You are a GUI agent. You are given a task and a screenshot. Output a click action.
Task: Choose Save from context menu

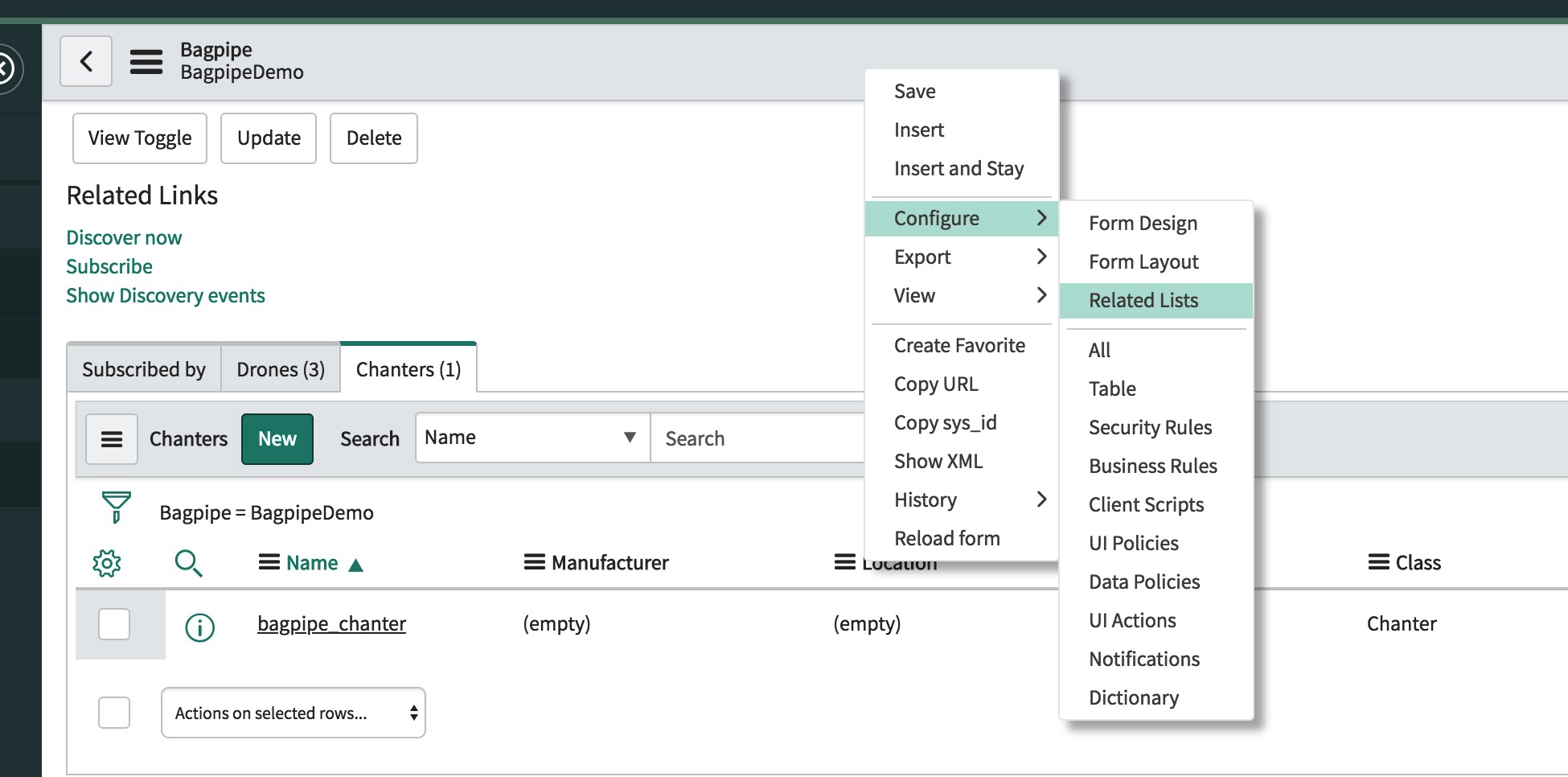[x=961, y=91]
